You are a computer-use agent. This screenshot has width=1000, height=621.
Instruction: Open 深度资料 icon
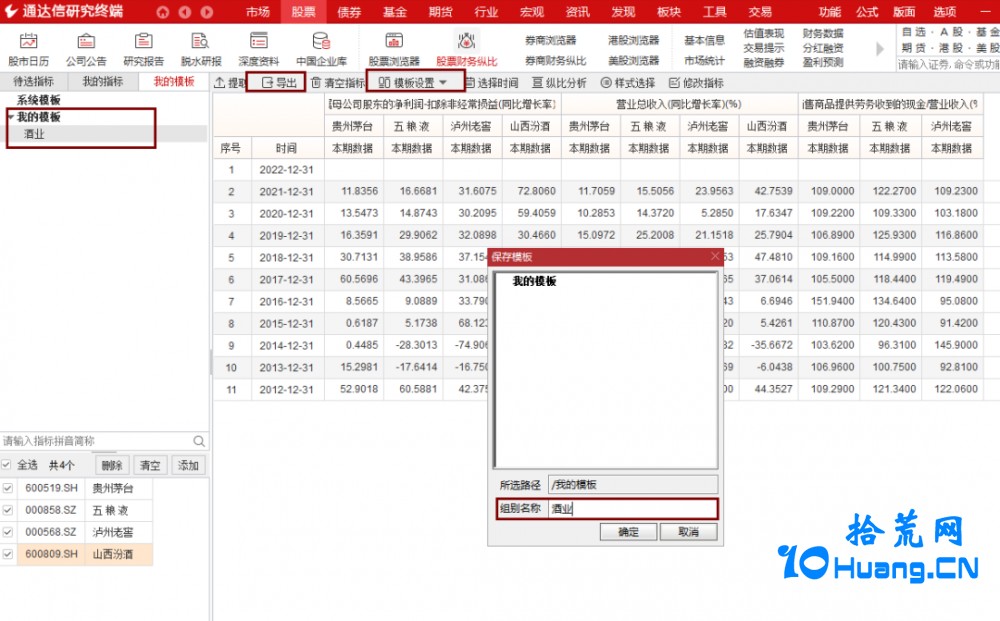coord(258,41)
